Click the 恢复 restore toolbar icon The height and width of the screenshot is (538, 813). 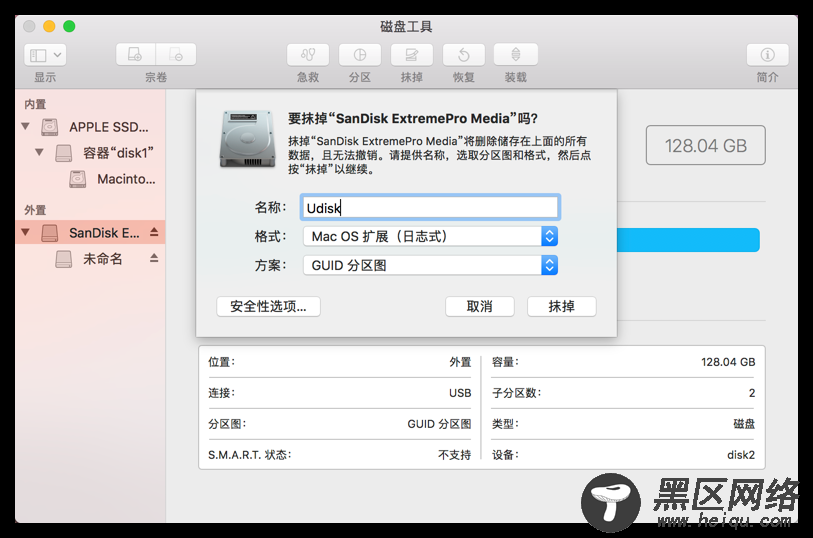coord(464,54)
